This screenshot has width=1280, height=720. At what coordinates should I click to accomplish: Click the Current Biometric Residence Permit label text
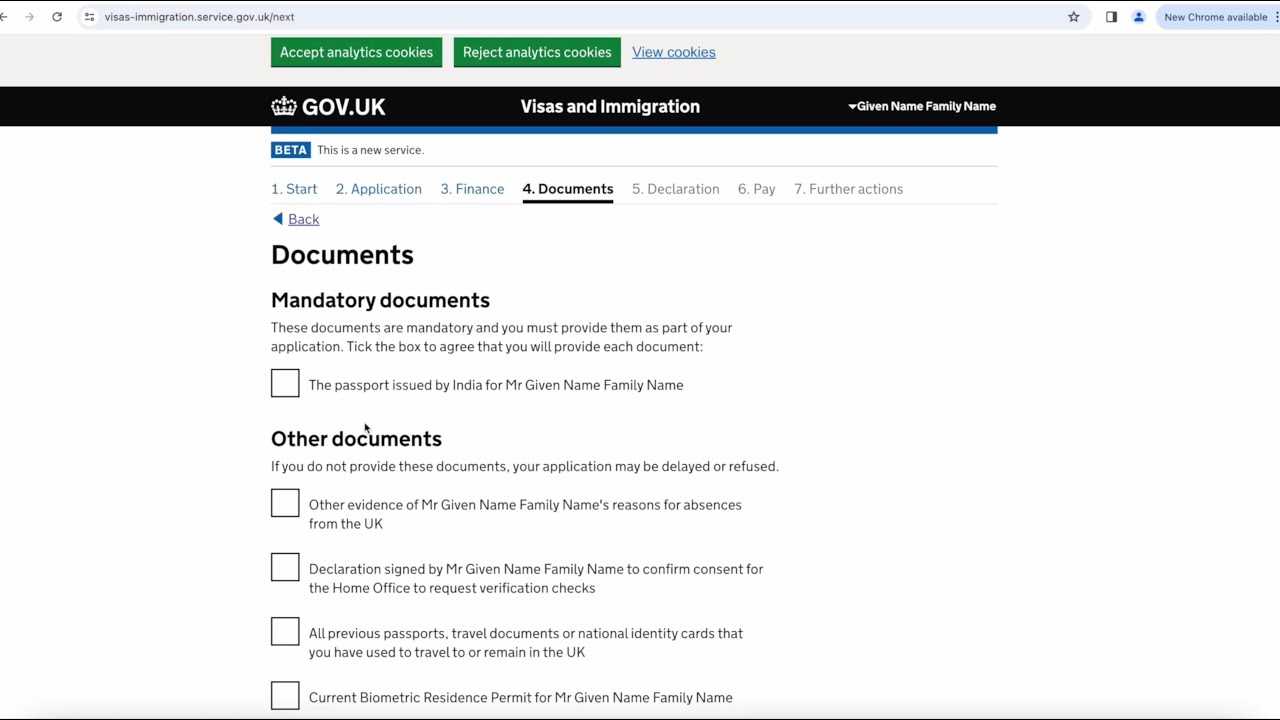click(521, 698)
